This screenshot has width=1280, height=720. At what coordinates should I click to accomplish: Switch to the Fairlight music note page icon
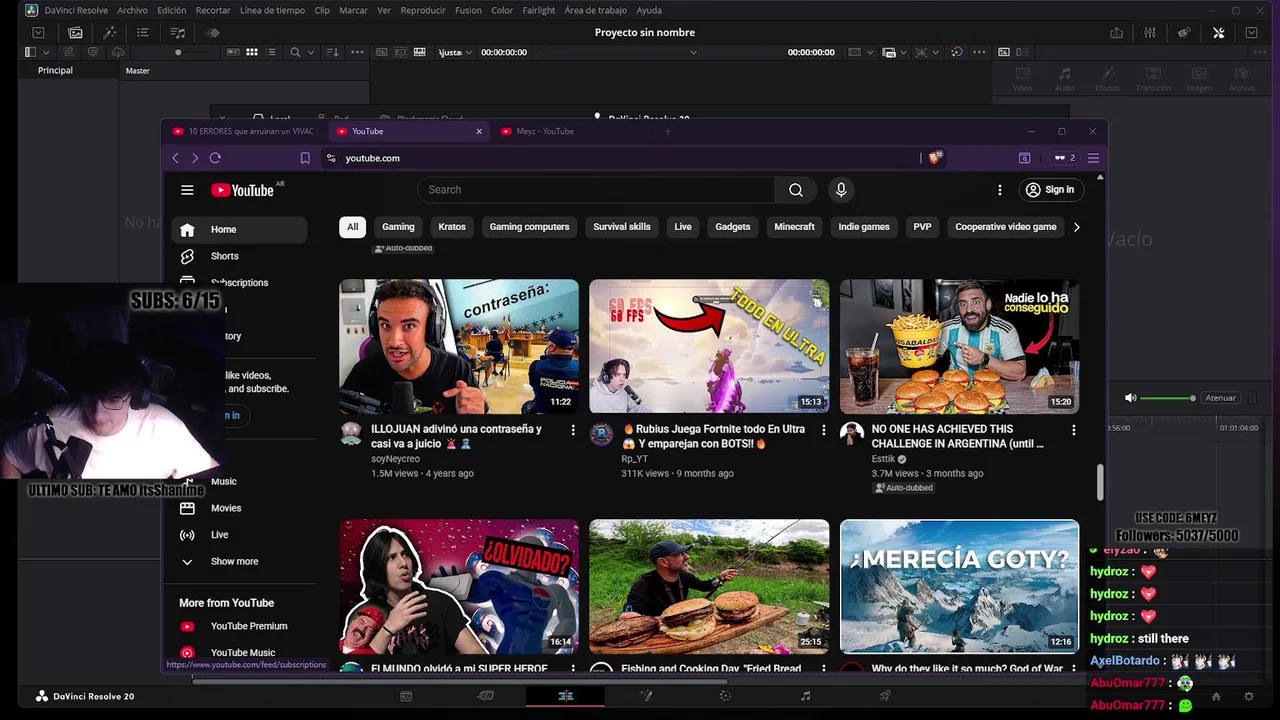tap(805, 696)
